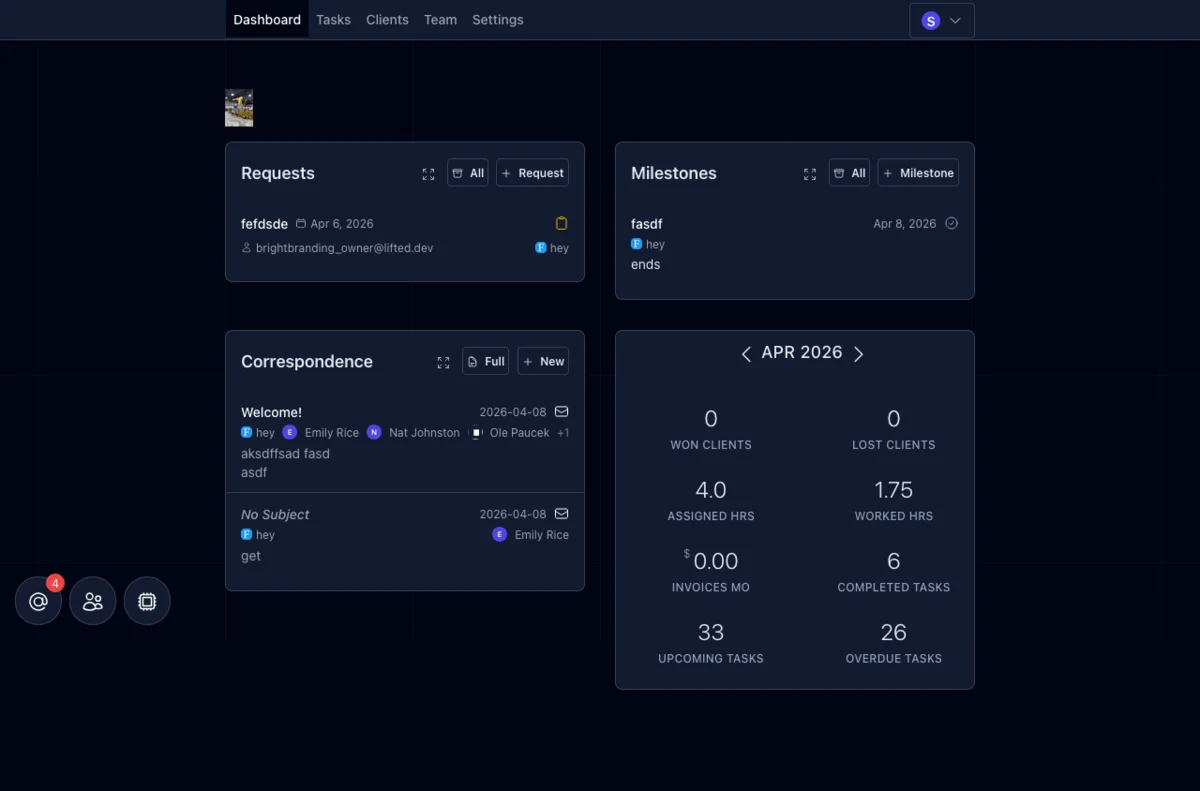The width and height of the screenshot is (1200, 791).
Task: Open the mentions button showing 4 notifications
Action: click(37, 601)
